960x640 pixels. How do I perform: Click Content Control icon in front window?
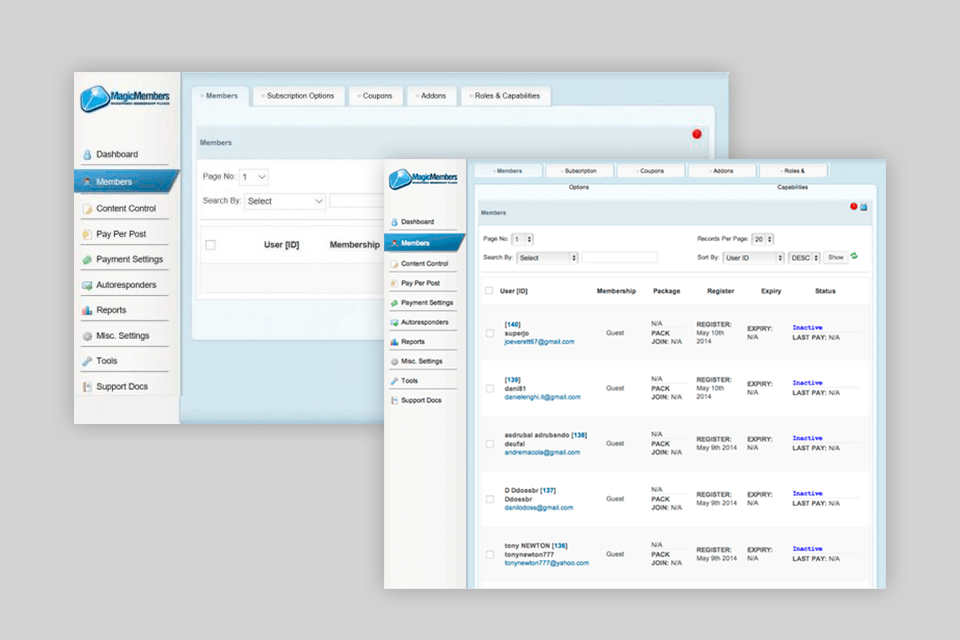click(394, 264)
